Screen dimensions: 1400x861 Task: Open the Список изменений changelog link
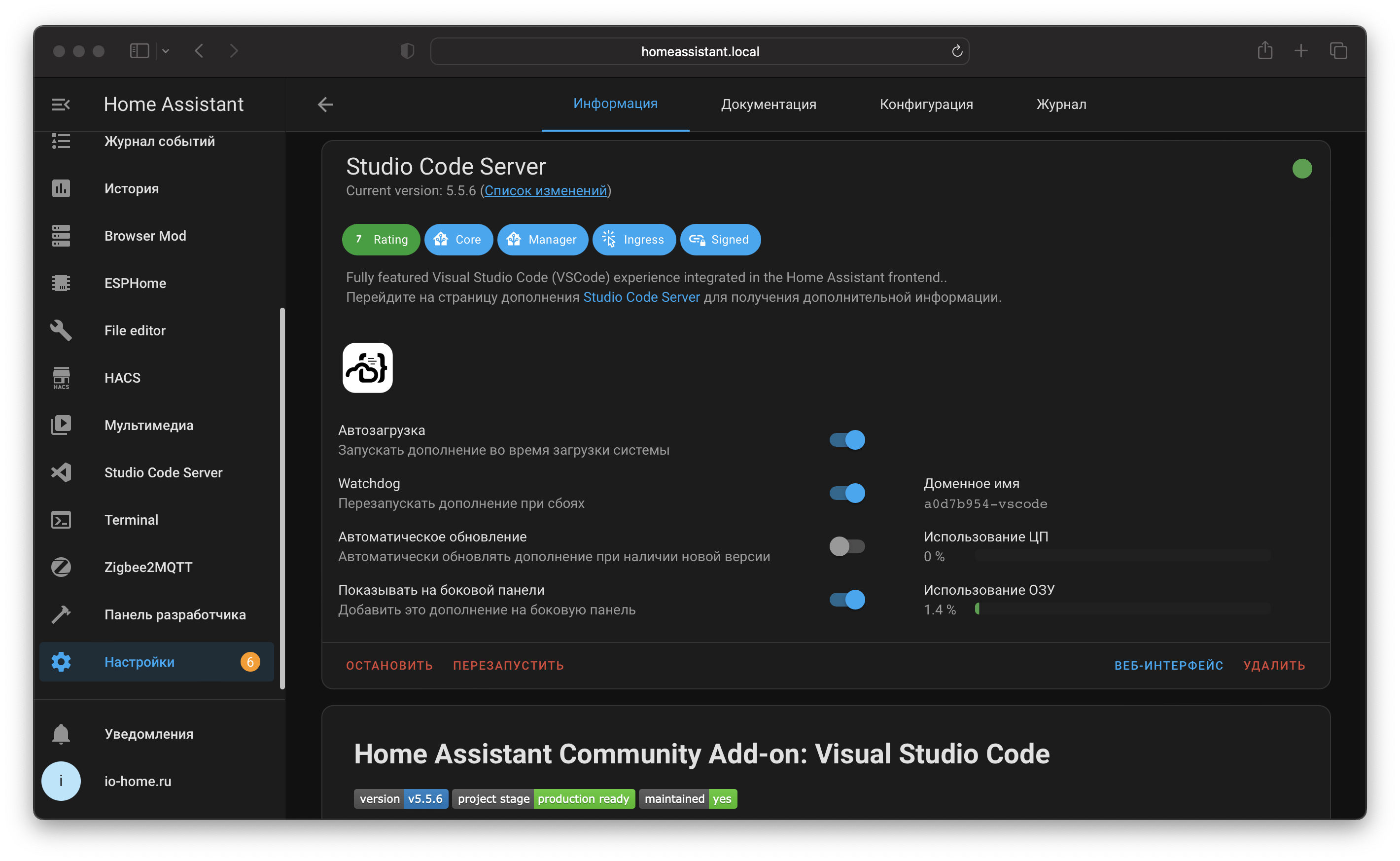tap(545, 191)
